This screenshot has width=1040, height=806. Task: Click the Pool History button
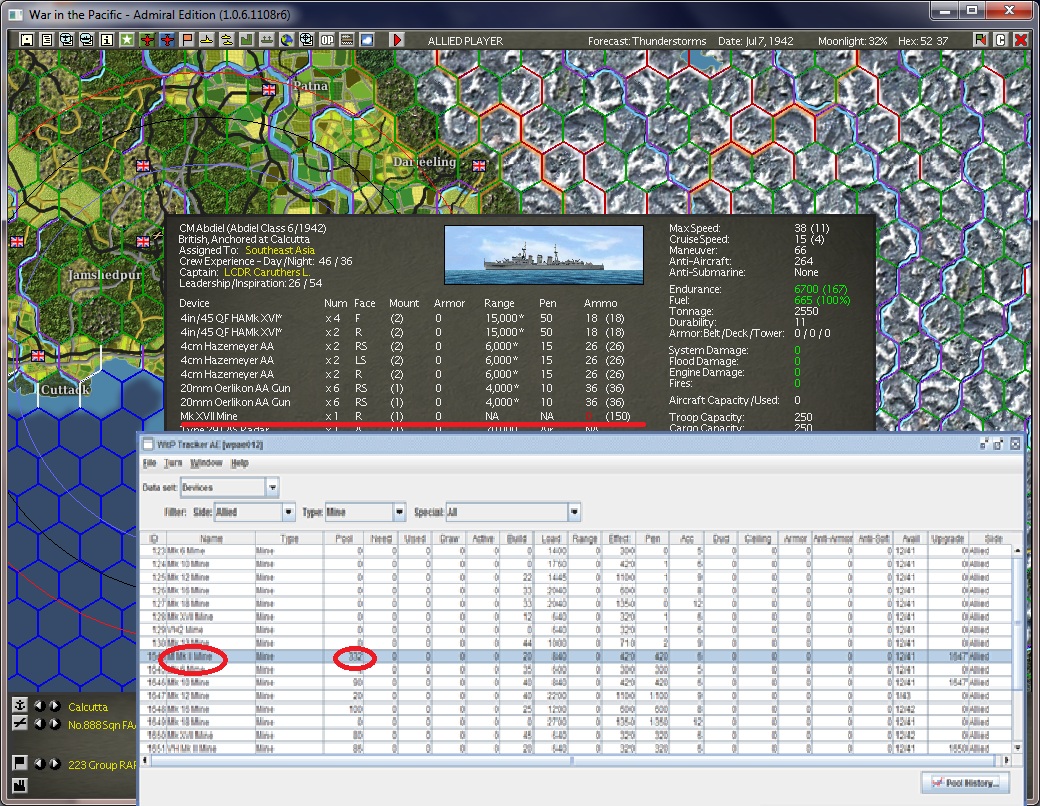[964, 782]
